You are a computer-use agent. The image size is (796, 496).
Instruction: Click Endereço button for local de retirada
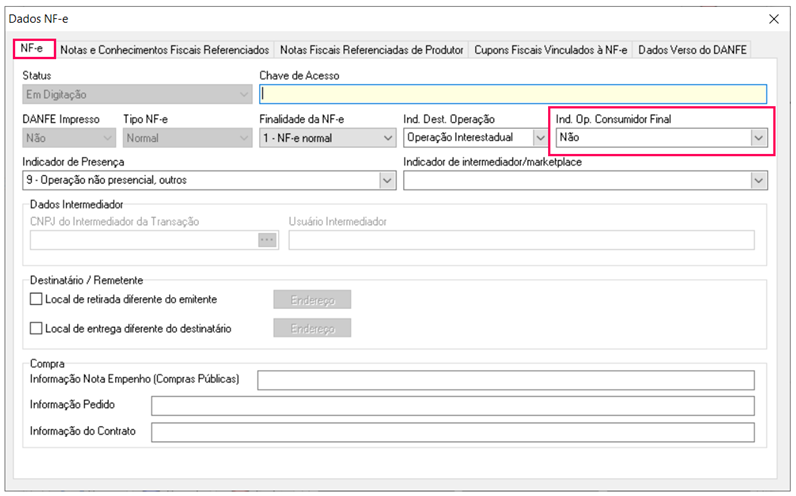click(312, 299)
